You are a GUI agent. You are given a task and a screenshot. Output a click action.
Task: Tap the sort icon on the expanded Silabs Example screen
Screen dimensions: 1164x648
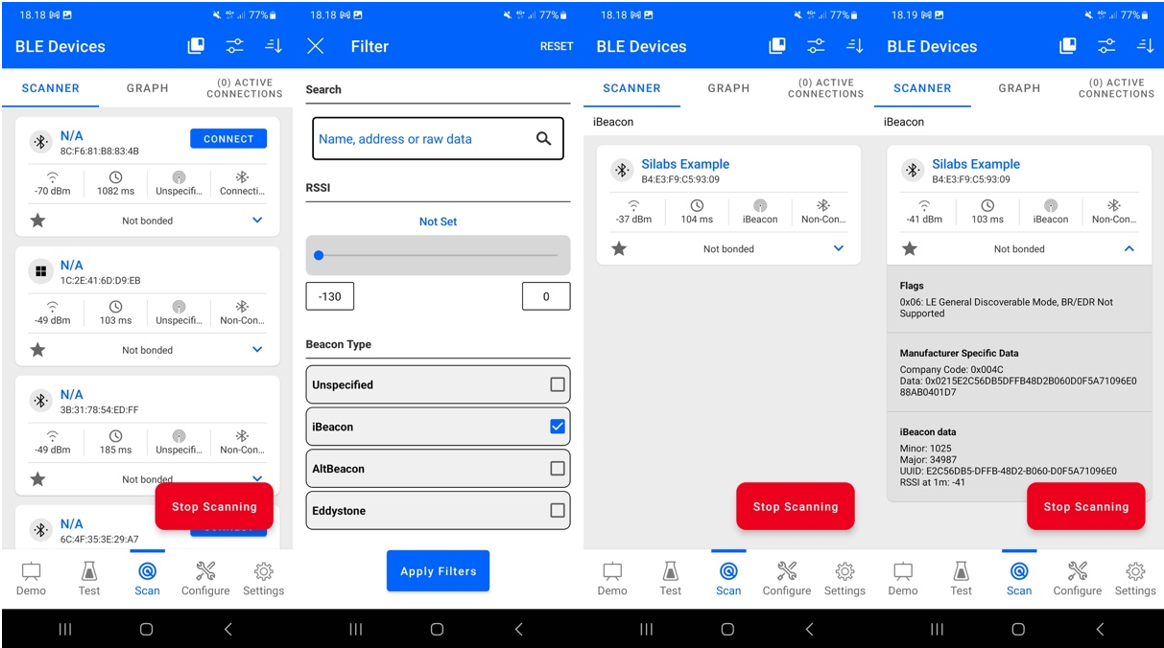[x=1145, y=46]
